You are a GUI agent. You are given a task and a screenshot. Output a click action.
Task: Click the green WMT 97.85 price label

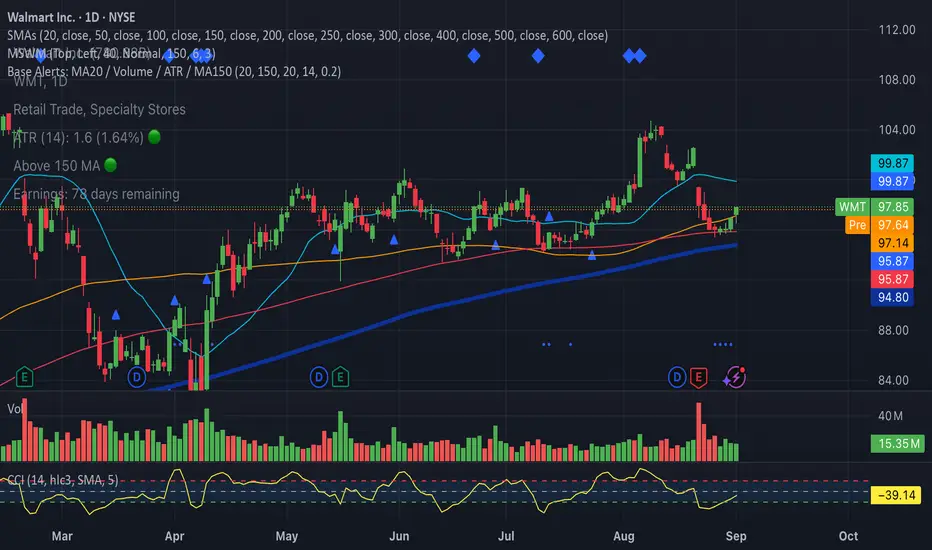(x=874, y=207)
